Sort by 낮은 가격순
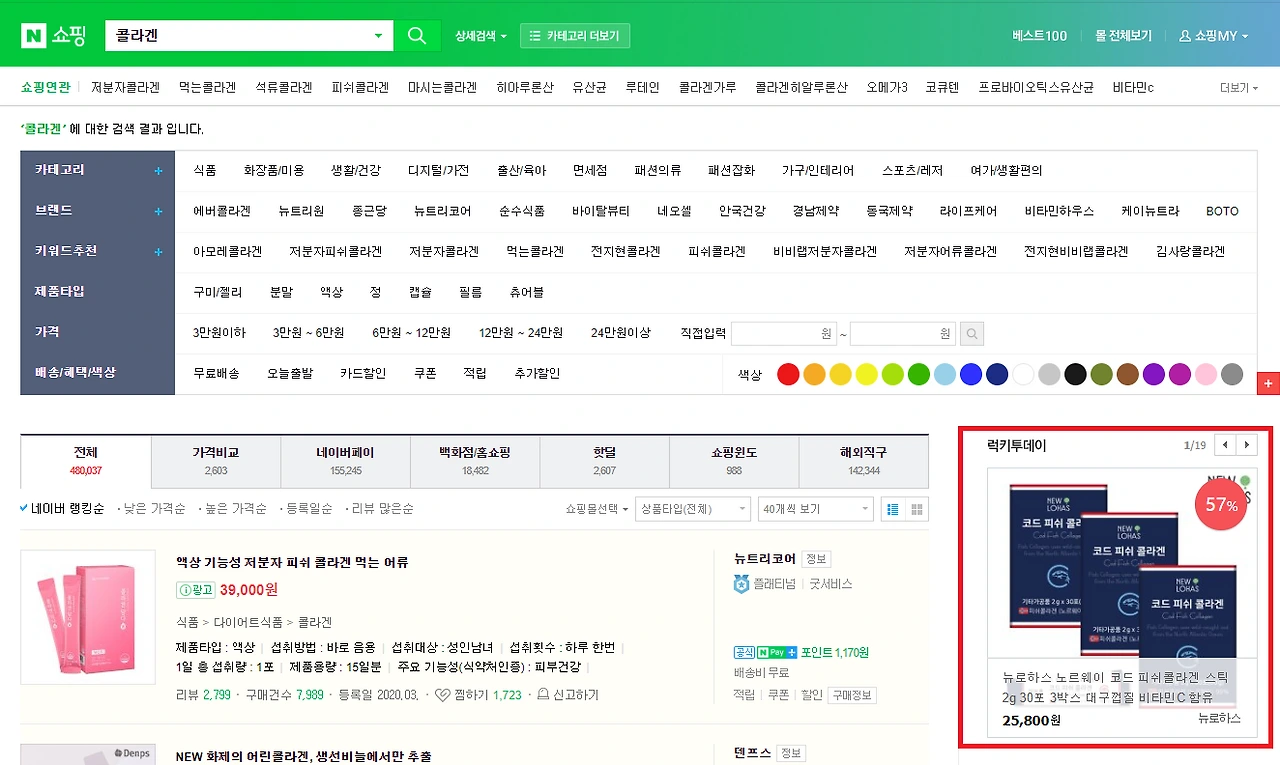This screenshot has width=1280, height=765. click(153, 509)
